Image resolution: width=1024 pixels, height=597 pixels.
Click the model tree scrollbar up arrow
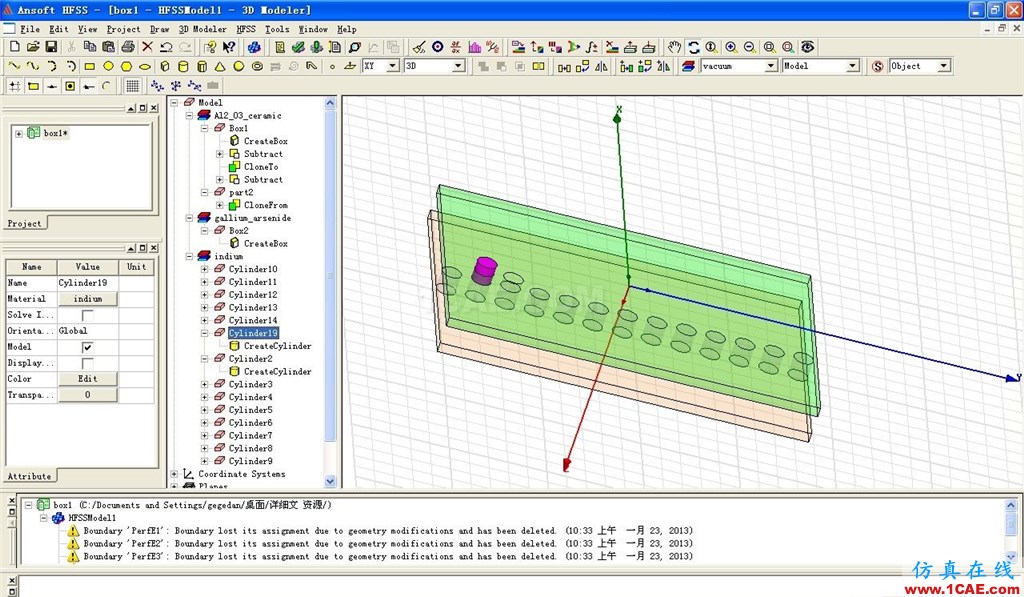330,103
